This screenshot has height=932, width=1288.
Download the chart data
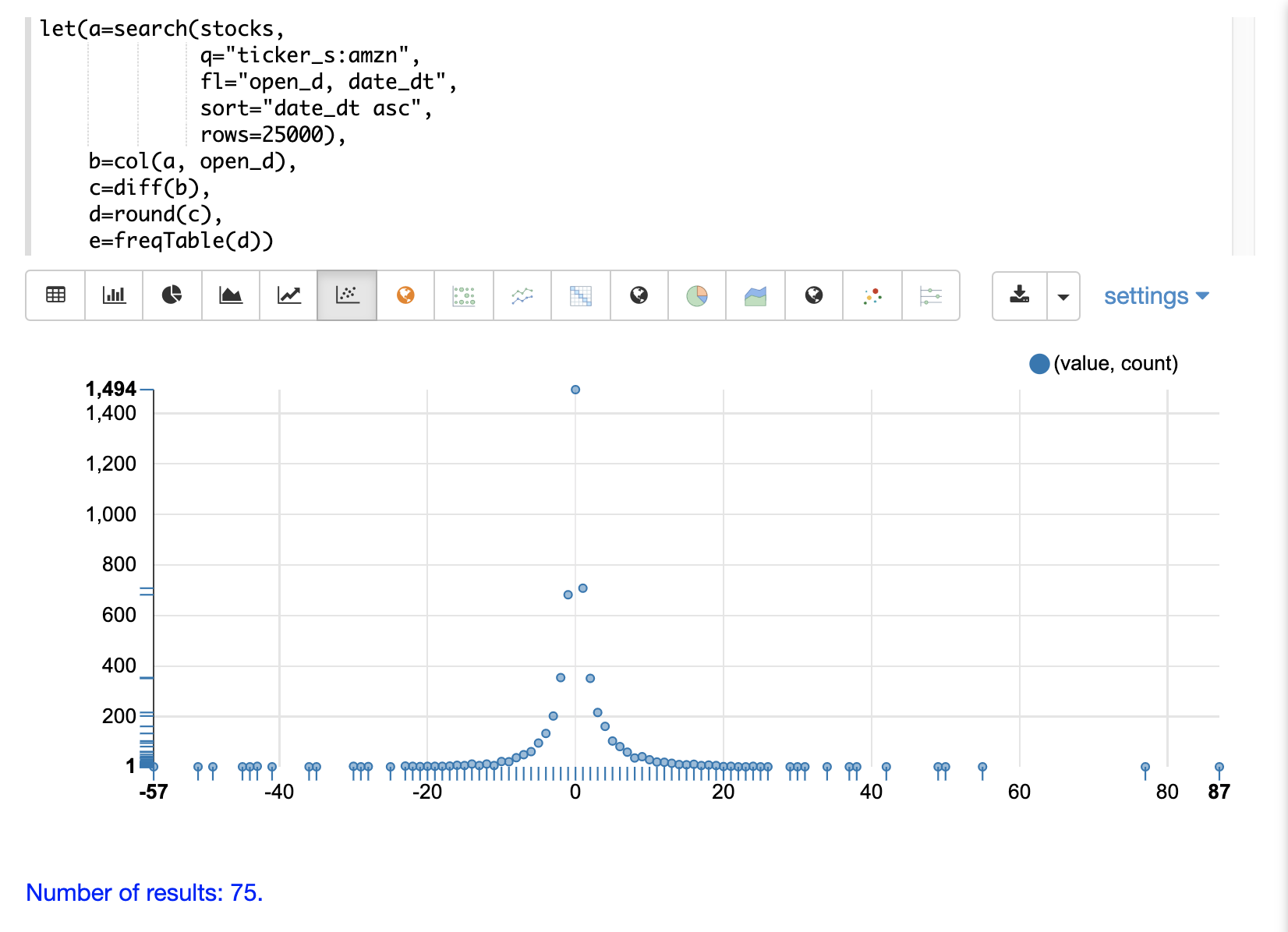coord(1020,295)
